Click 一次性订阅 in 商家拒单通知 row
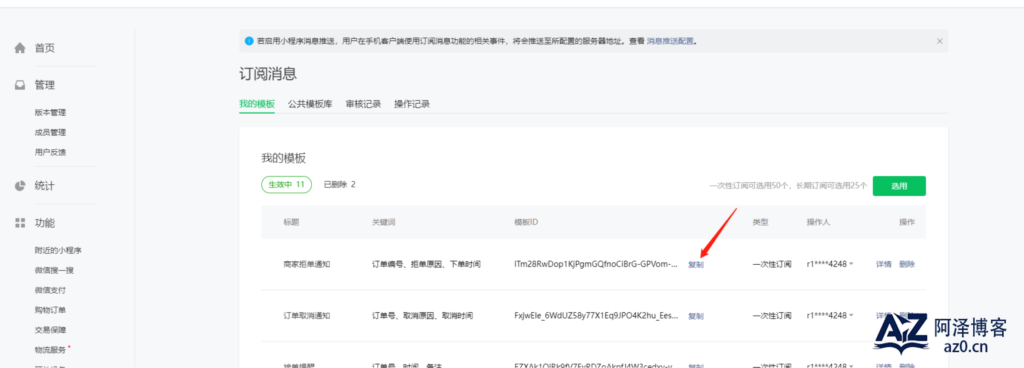1024x368 pixels. [x=772, y=264]
